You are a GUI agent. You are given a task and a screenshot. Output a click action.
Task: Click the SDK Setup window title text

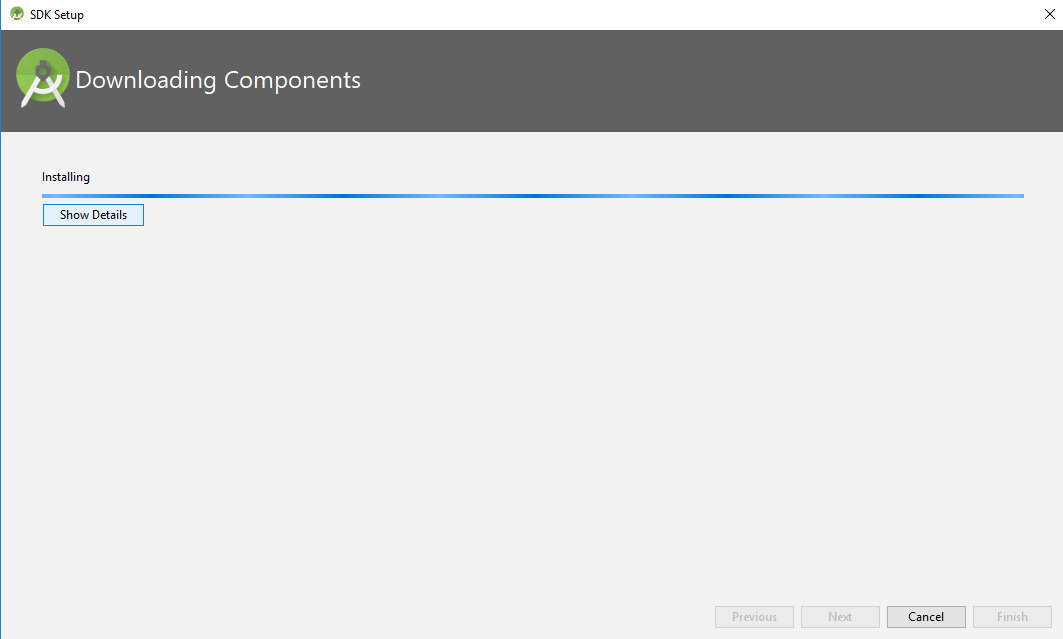(57, 15)
